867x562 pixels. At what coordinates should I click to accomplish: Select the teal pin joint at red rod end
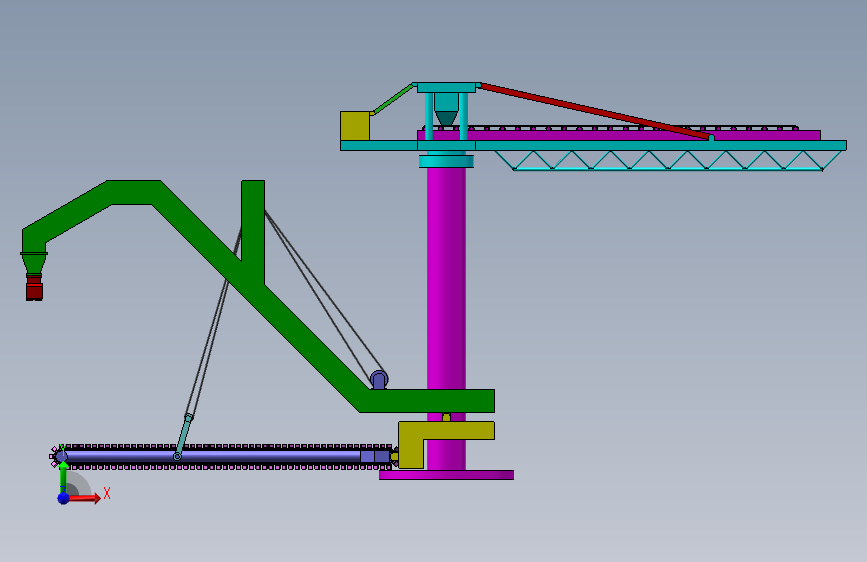711,138
